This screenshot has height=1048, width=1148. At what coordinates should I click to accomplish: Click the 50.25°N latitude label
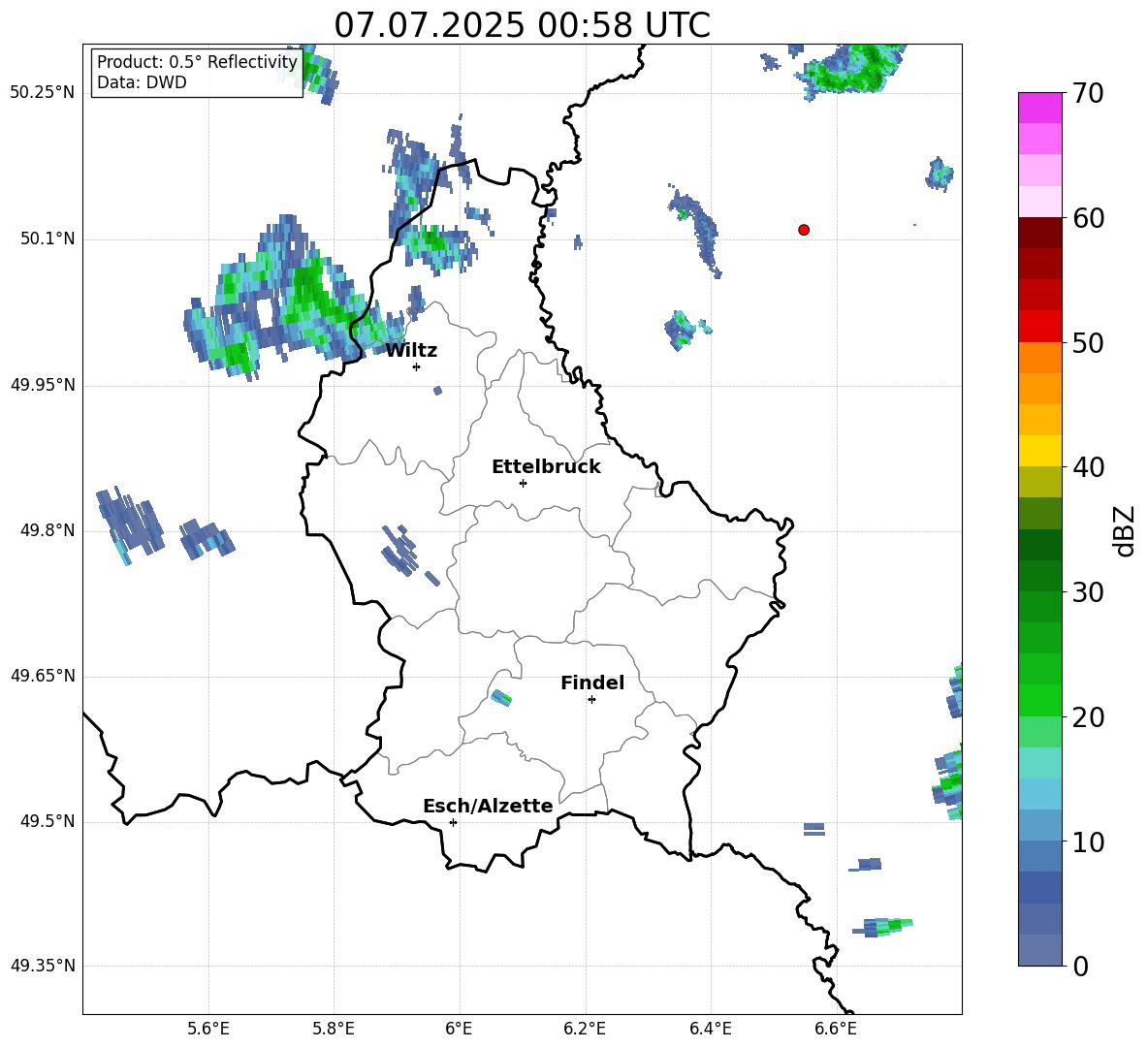click(43, 93)
